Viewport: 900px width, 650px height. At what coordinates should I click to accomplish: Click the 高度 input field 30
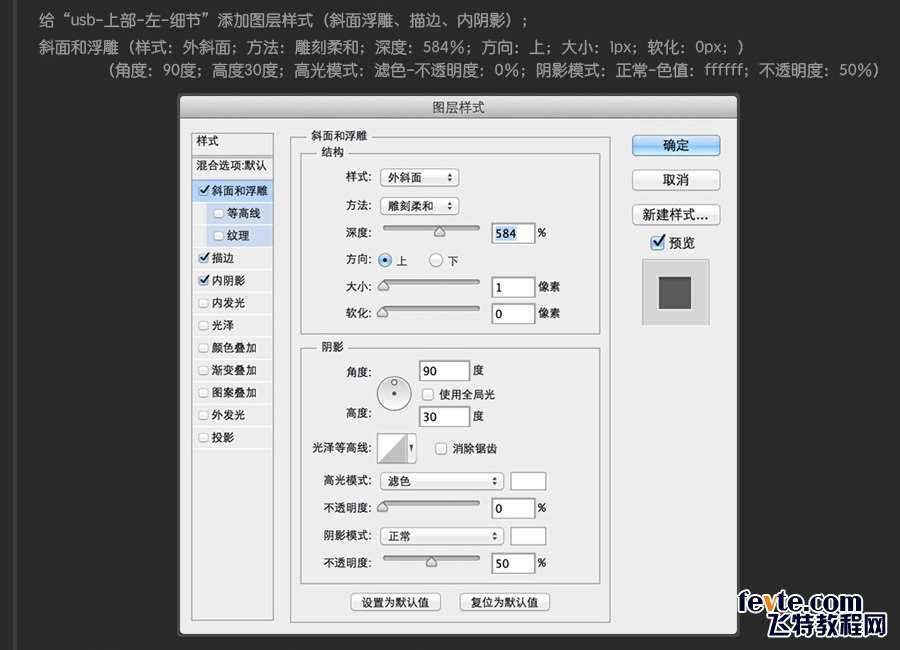pyautogui.click(x=444, y=417)
